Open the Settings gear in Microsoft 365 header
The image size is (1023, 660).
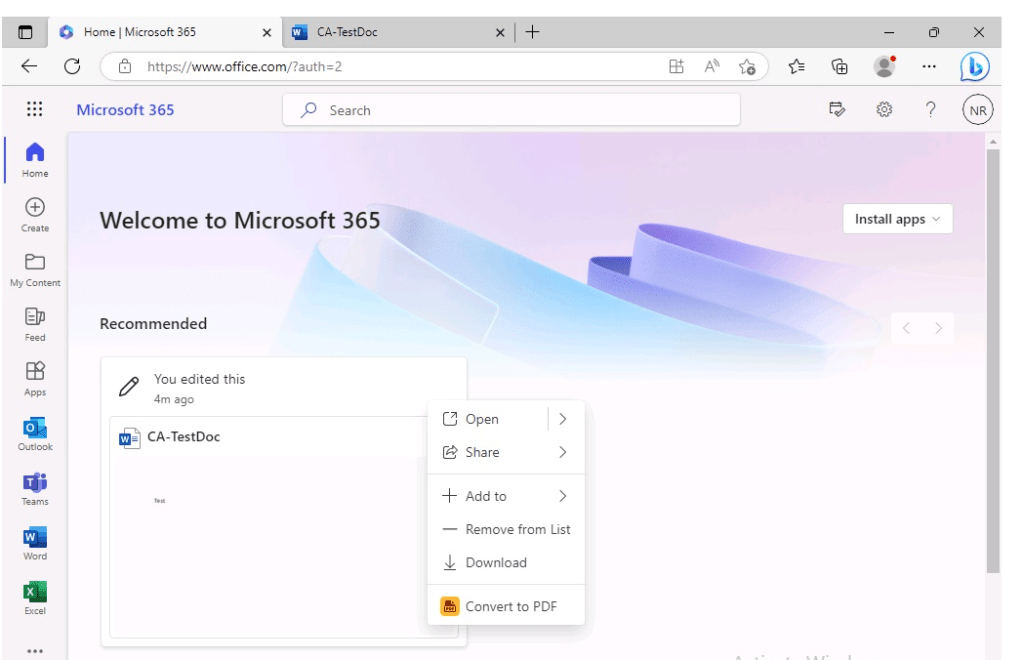884,110
